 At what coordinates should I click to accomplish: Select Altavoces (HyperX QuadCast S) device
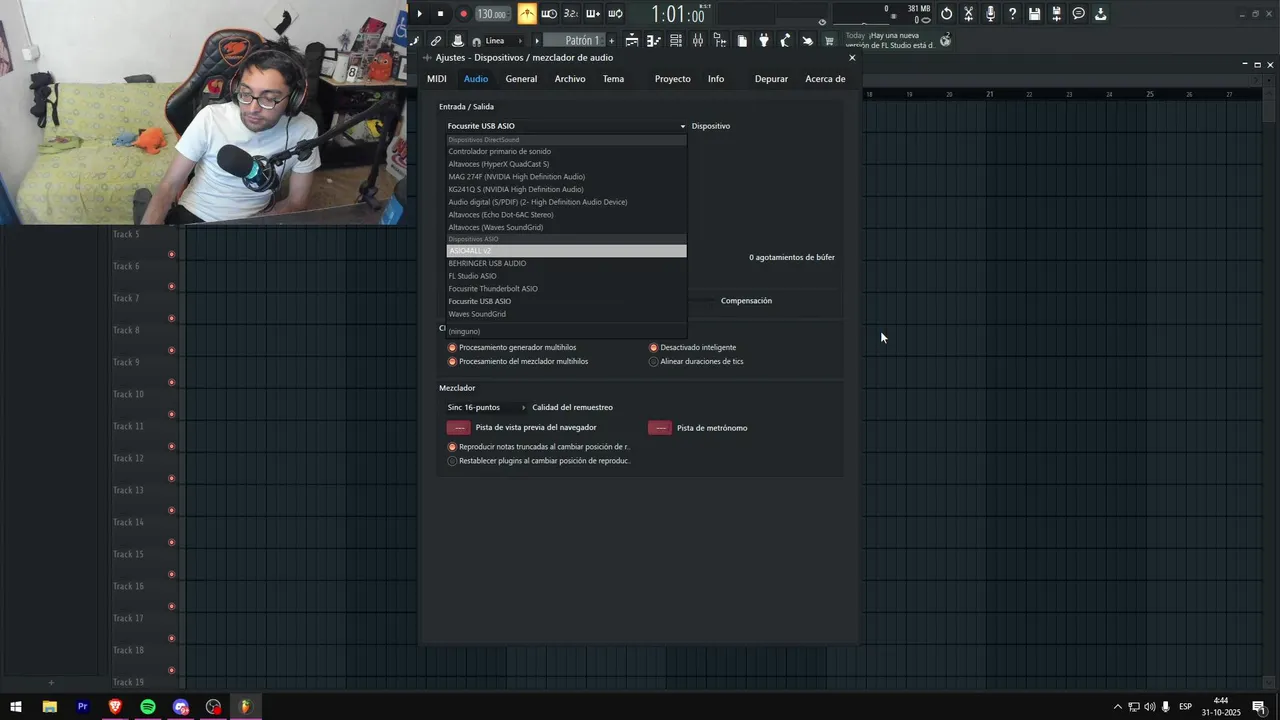566,164
